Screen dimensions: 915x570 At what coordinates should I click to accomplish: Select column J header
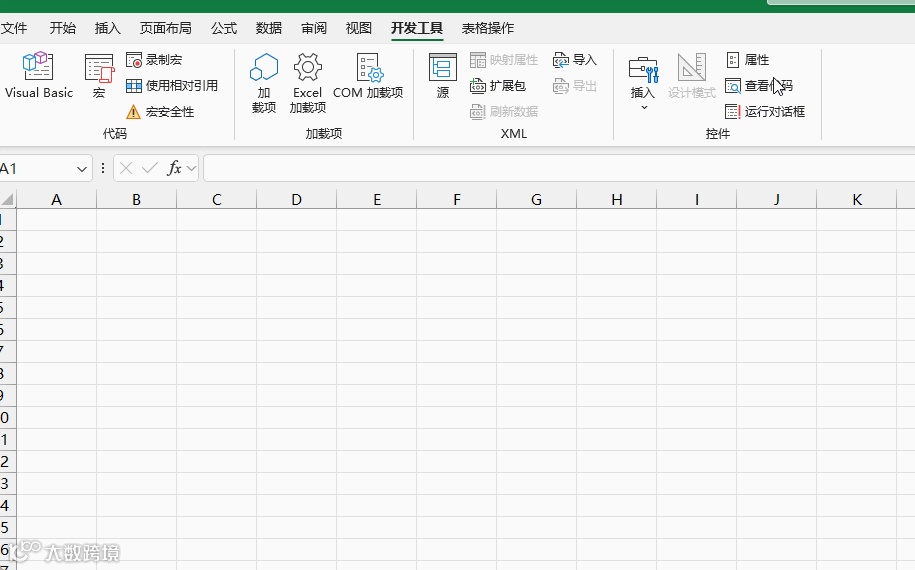[776, 200]
